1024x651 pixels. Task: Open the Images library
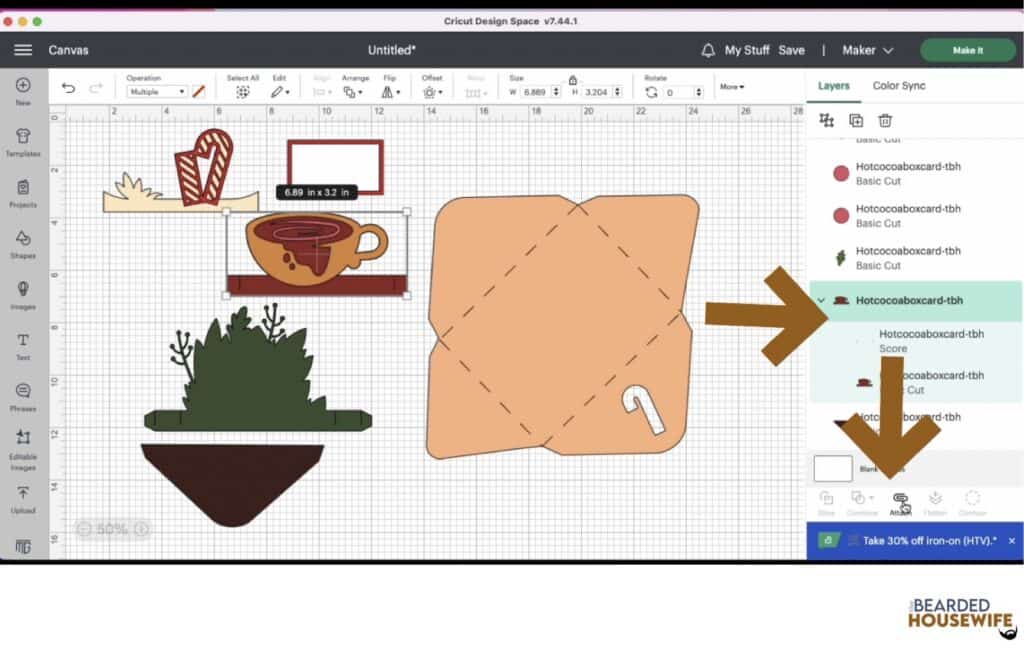23,294
